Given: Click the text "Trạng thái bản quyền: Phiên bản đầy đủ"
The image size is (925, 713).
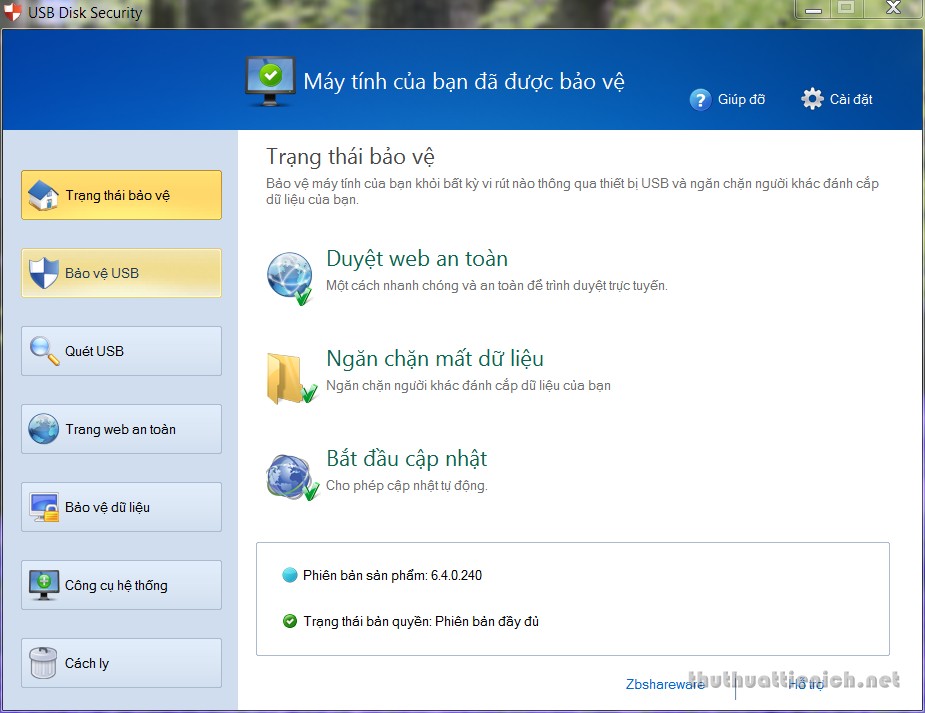Looking at the screenshot, I should tap(421, 621).
